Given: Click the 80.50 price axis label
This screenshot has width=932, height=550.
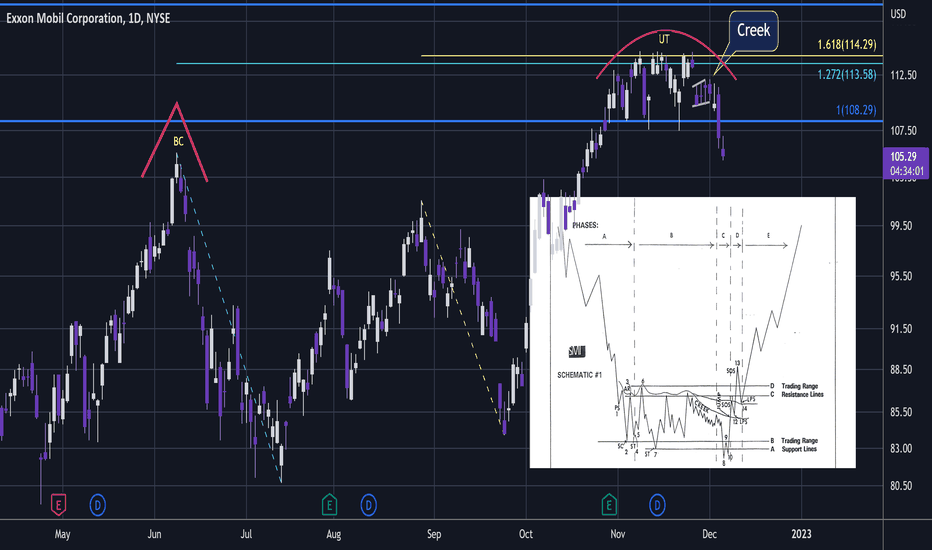Looking at the screenshot, I should click(x=901, y=486).
